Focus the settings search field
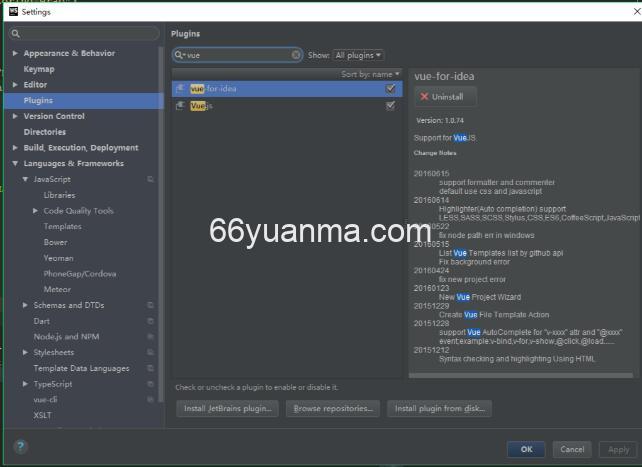Viewport: 642px width, 467px height. (x=84, y=34)
